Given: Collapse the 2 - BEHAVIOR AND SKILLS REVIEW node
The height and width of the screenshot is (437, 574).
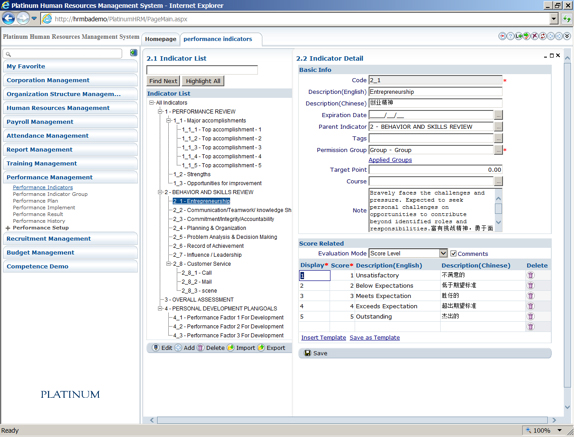Looking at the screenshot, I should coord(160,192).
